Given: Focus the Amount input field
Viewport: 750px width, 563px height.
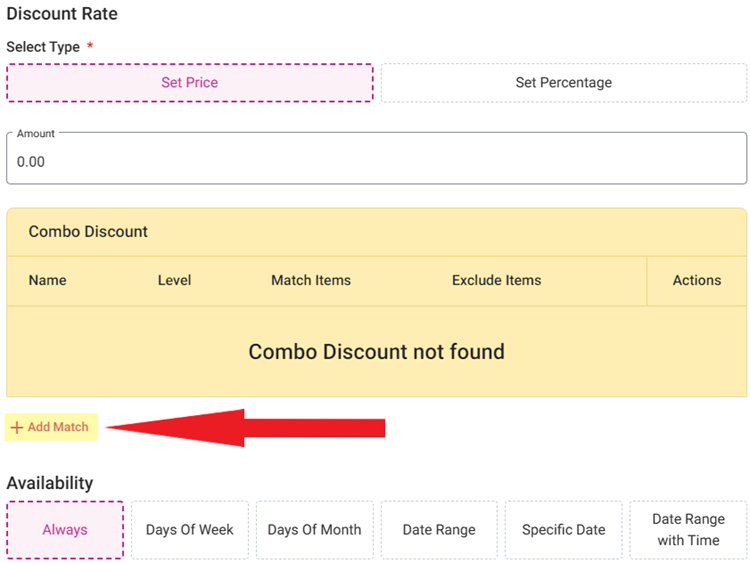Looking at the screenshot, I should (376, 161).
